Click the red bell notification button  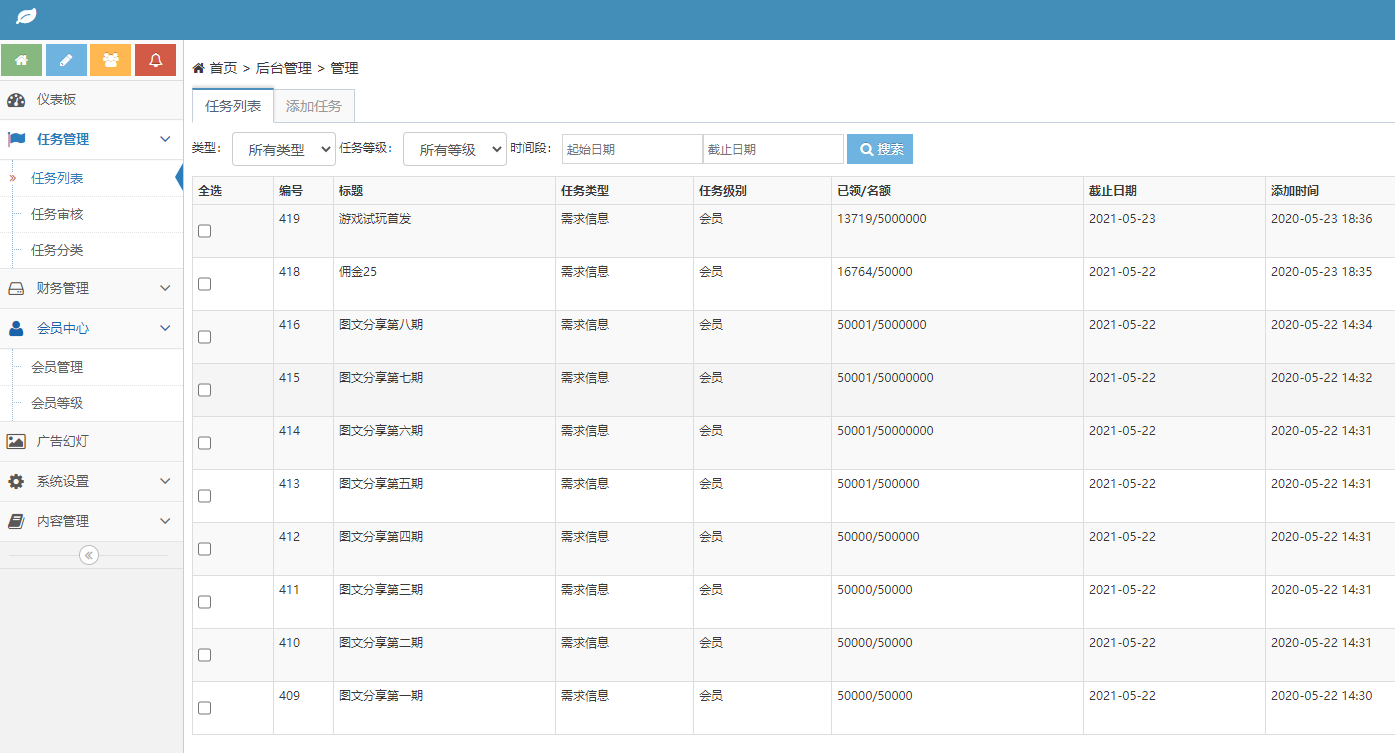click(x=155, y=60)
